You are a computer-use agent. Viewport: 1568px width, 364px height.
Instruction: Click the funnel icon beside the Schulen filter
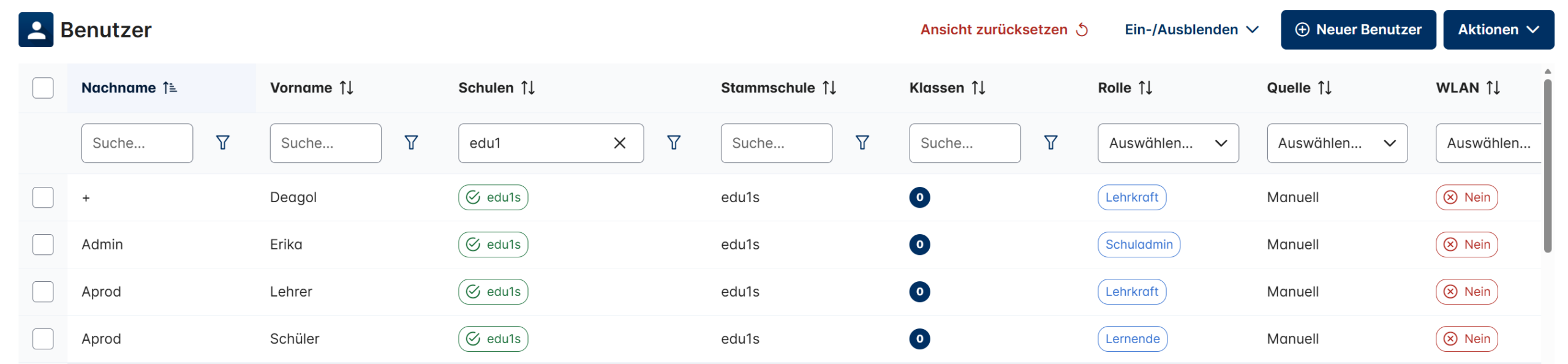(673, 143)
